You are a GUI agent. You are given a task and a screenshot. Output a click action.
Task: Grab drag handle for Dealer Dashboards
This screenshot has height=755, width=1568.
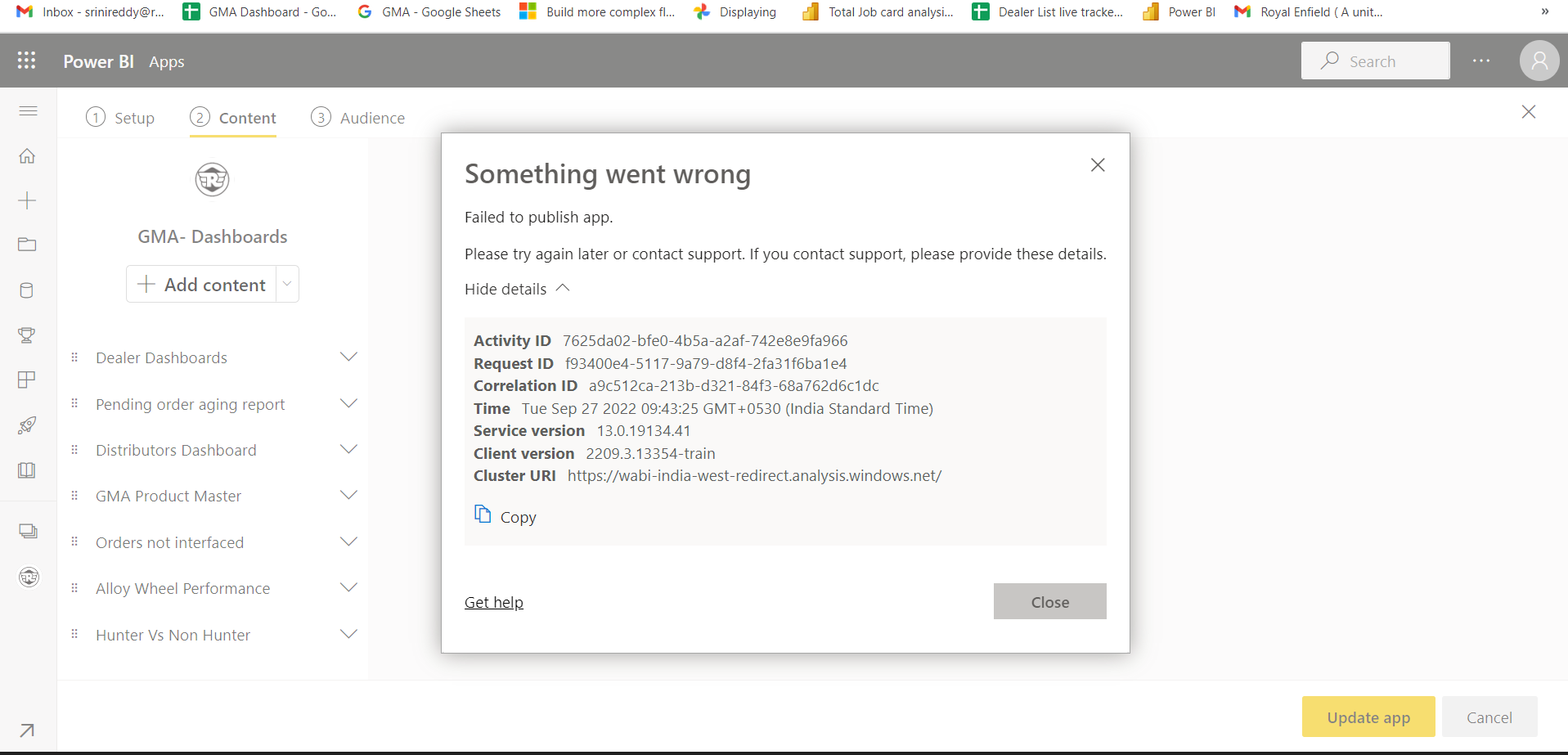(74, 357)
